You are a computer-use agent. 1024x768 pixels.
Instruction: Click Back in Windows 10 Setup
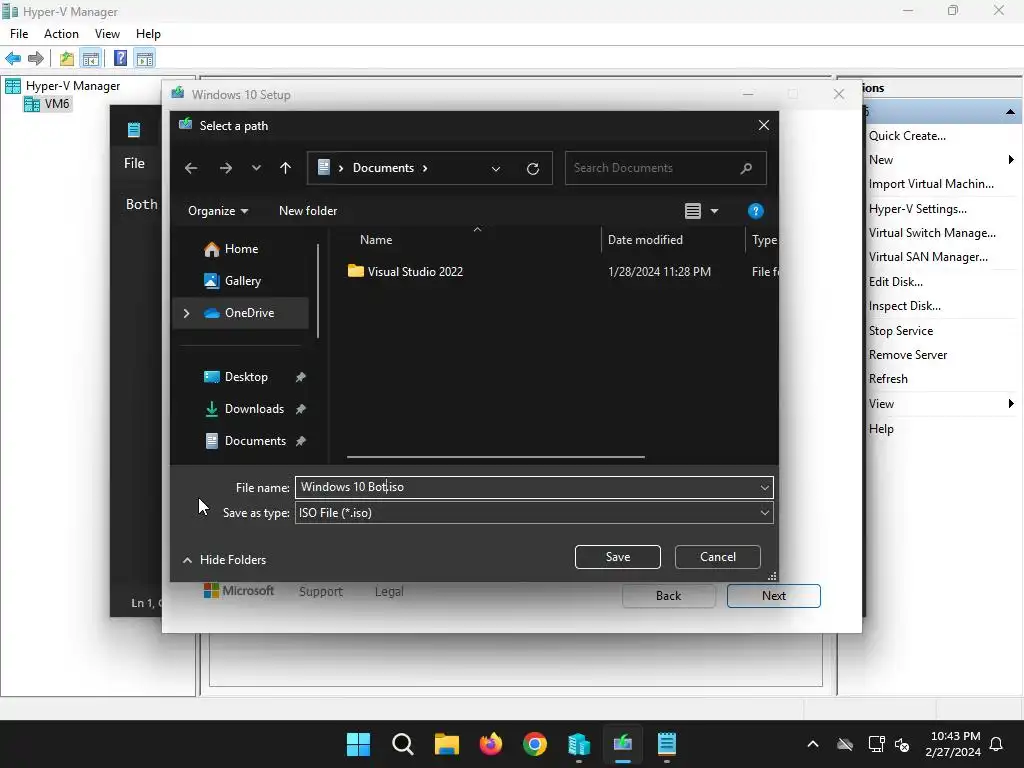pyautogui.click(x=669, y=596)
